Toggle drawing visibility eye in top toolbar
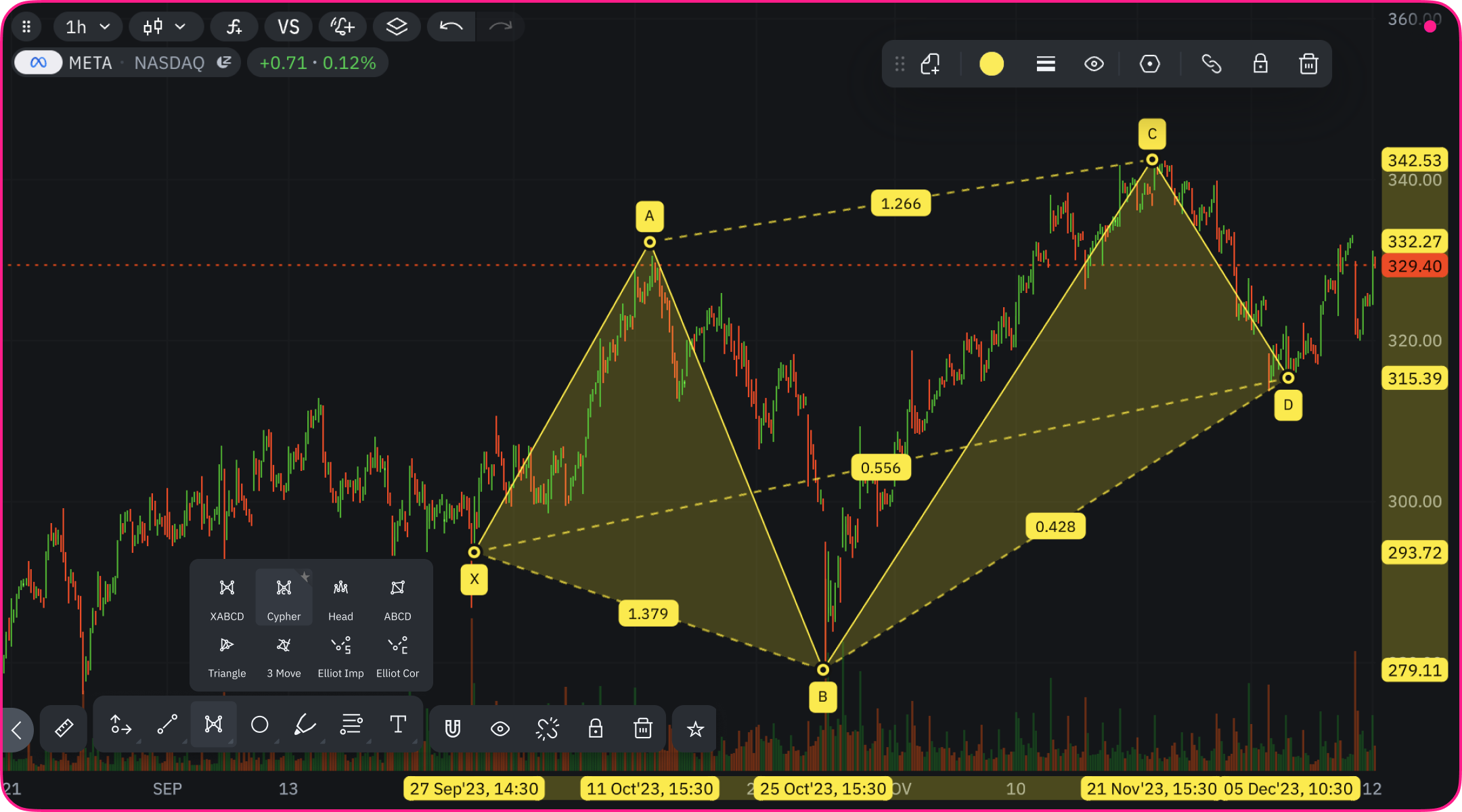Screen dimensions: 1462x812 click(x=1094, y=64)
